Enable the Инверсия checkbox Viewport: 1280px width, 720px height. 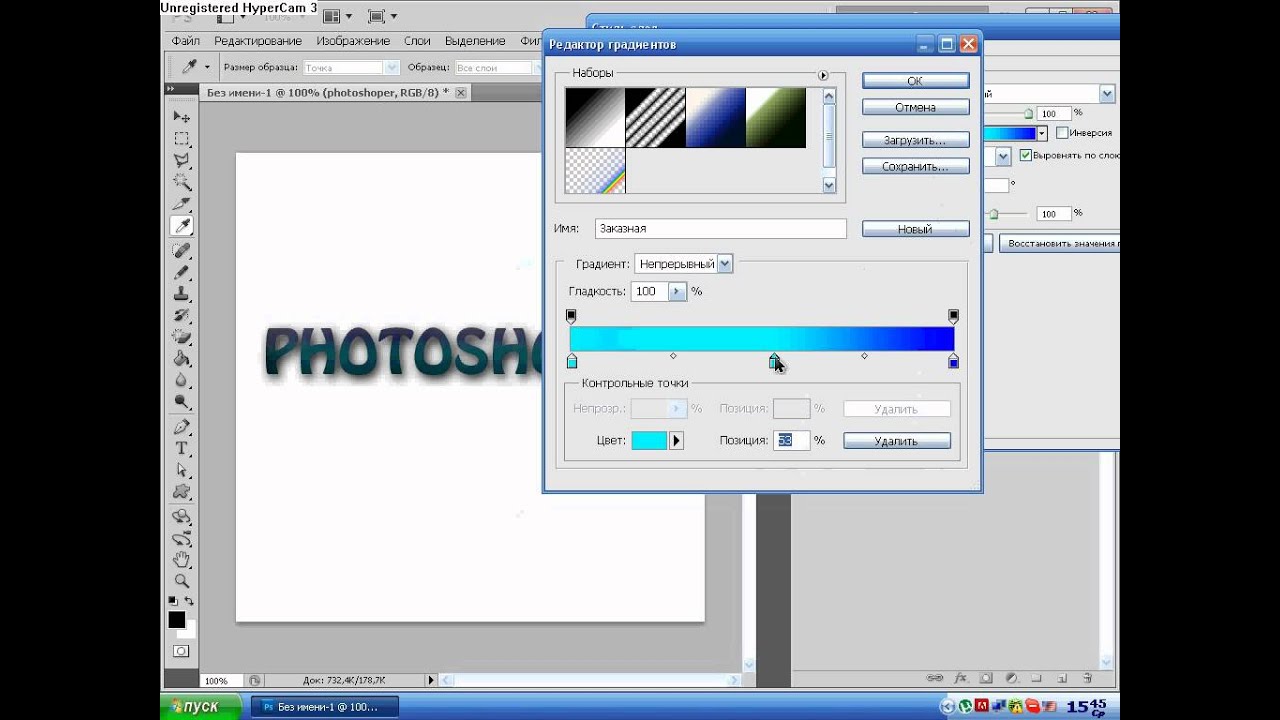click(x=1062, y=133)
